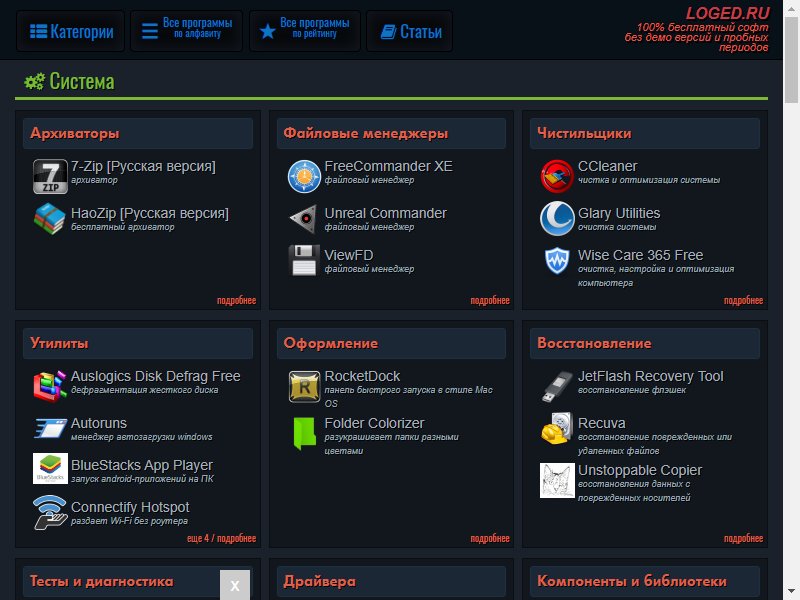Click подробнее in the Восстановление box
This screenshot has width=800, height=600.
743,538
